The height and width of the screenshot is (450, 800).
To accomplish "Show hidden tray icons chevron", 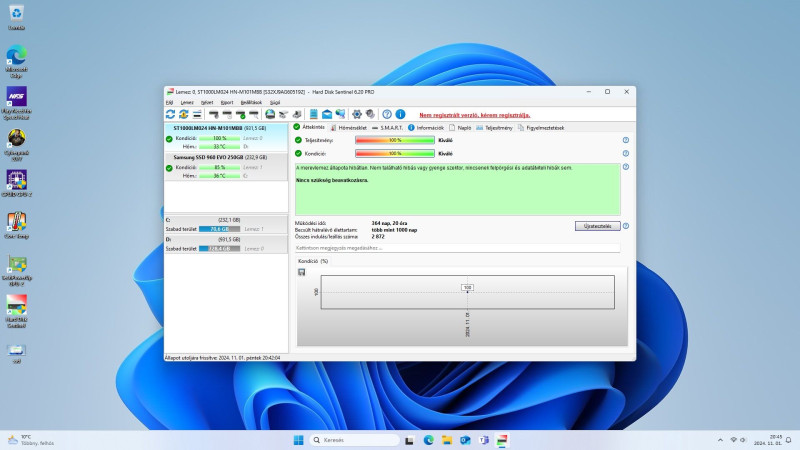I will [x=720, y=440].
